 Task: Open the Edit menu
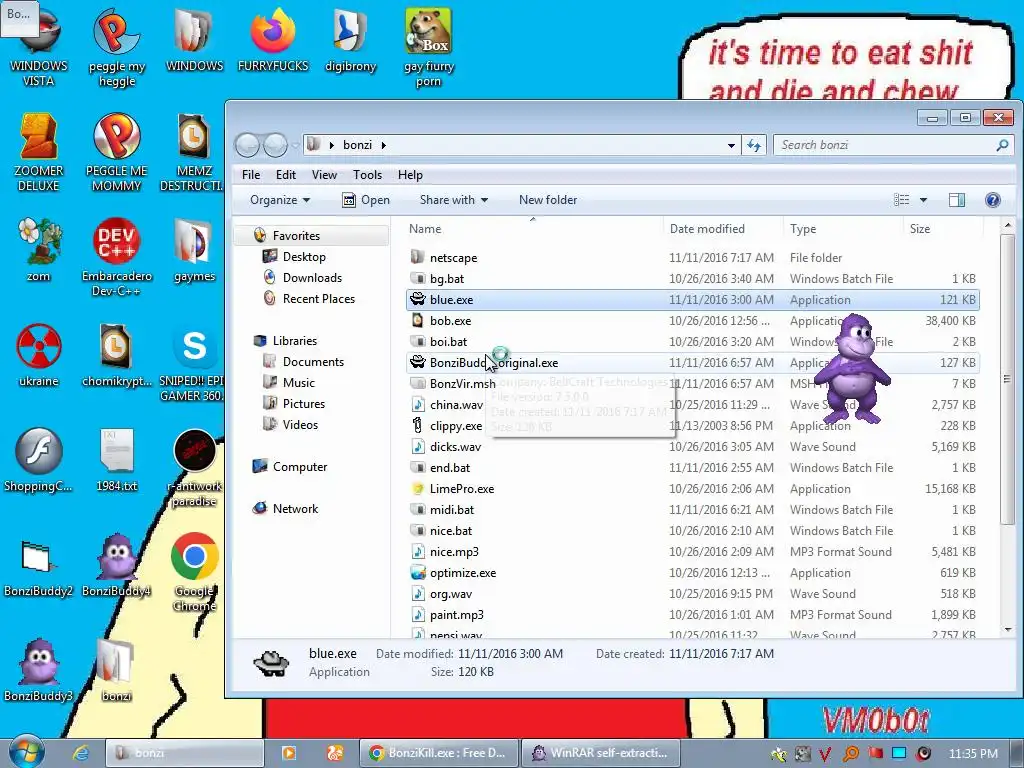tap(285, 174)
